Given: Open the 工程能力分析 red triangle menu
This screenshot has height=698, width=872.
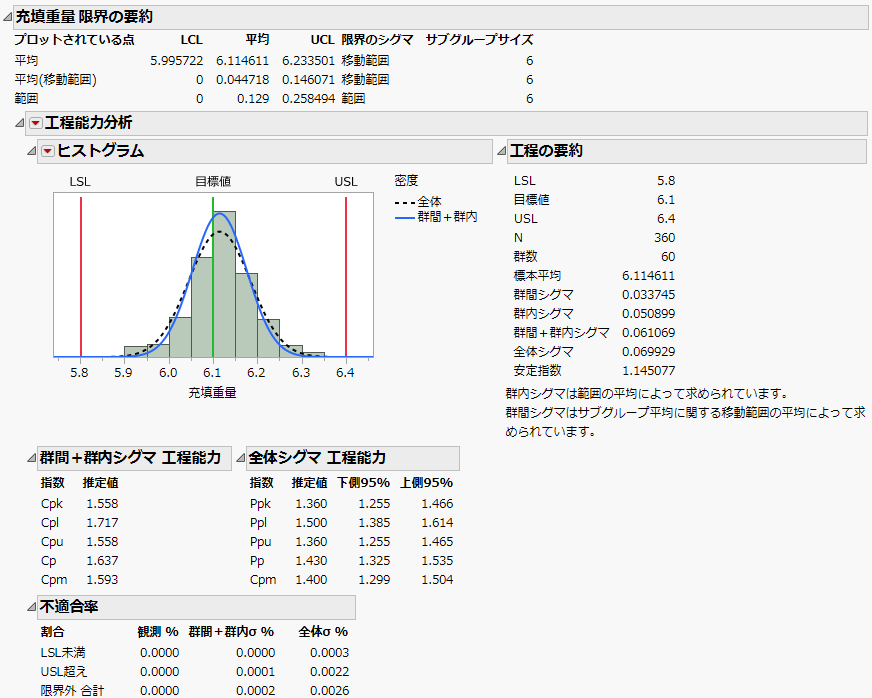Looking at the screenshot, I should click(x=36, y=123).
